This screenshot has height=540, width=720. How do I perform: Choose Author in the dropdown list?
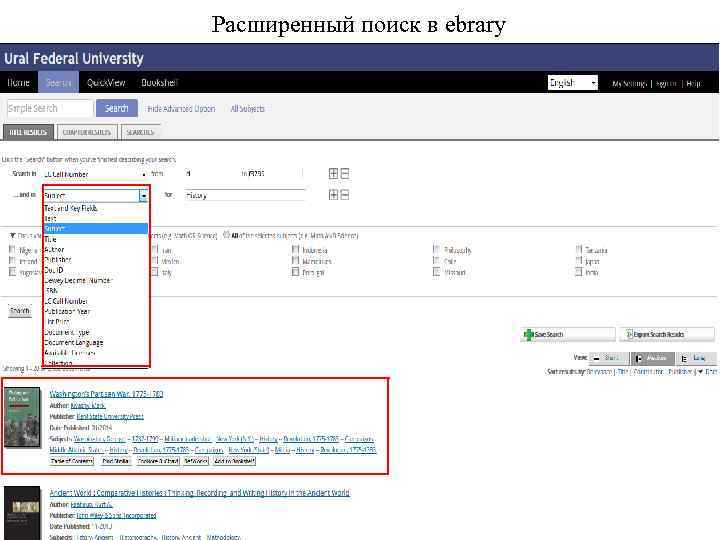click(54, 249)
